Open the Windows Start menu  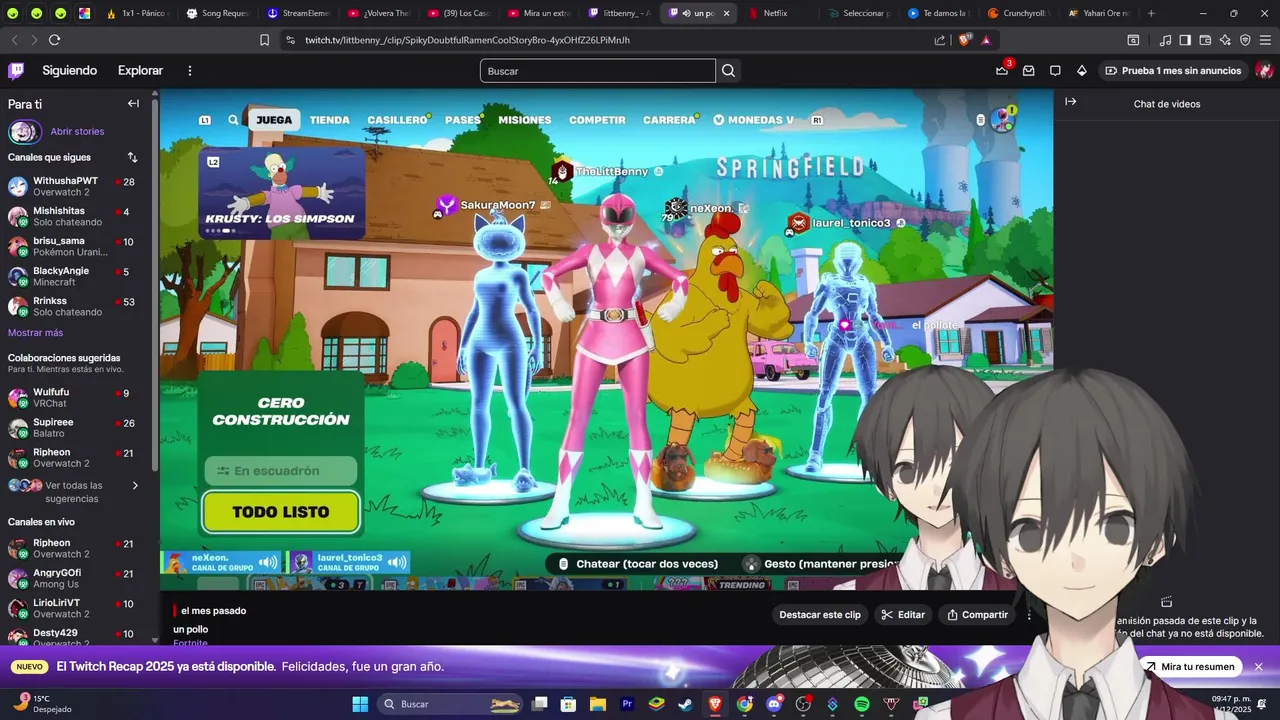point(360,704)
